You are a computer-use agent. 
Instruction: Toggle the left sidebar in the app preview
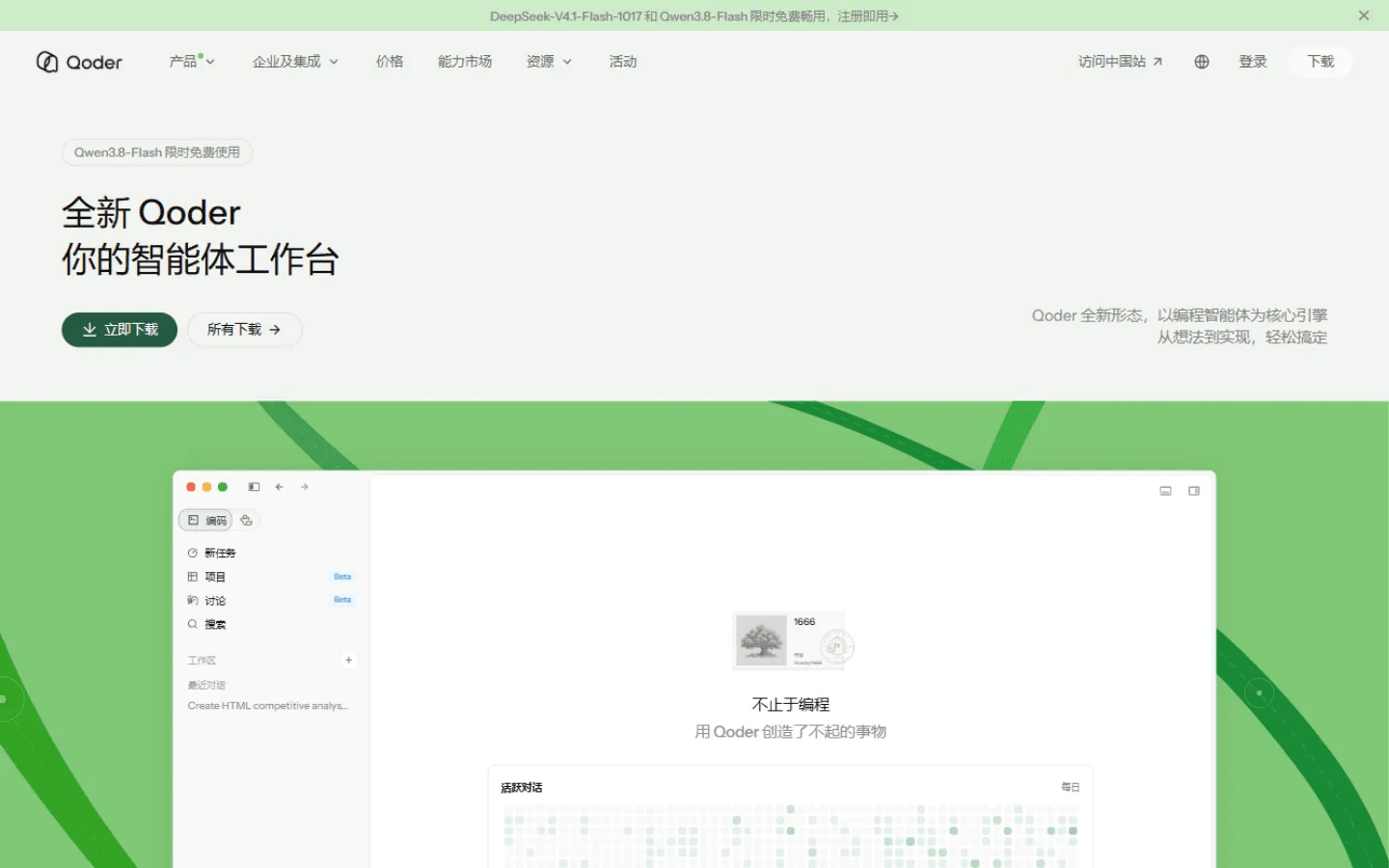point(254,487)
